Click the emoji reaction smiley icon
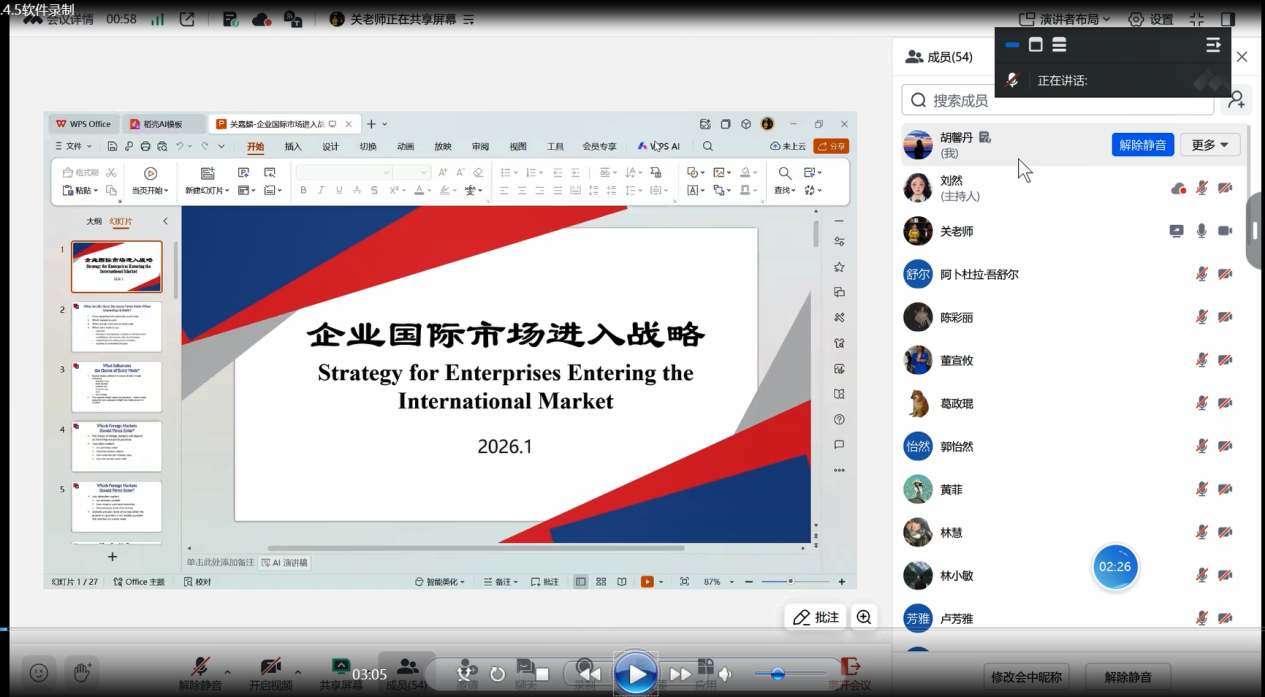 [x=39, y=673]
